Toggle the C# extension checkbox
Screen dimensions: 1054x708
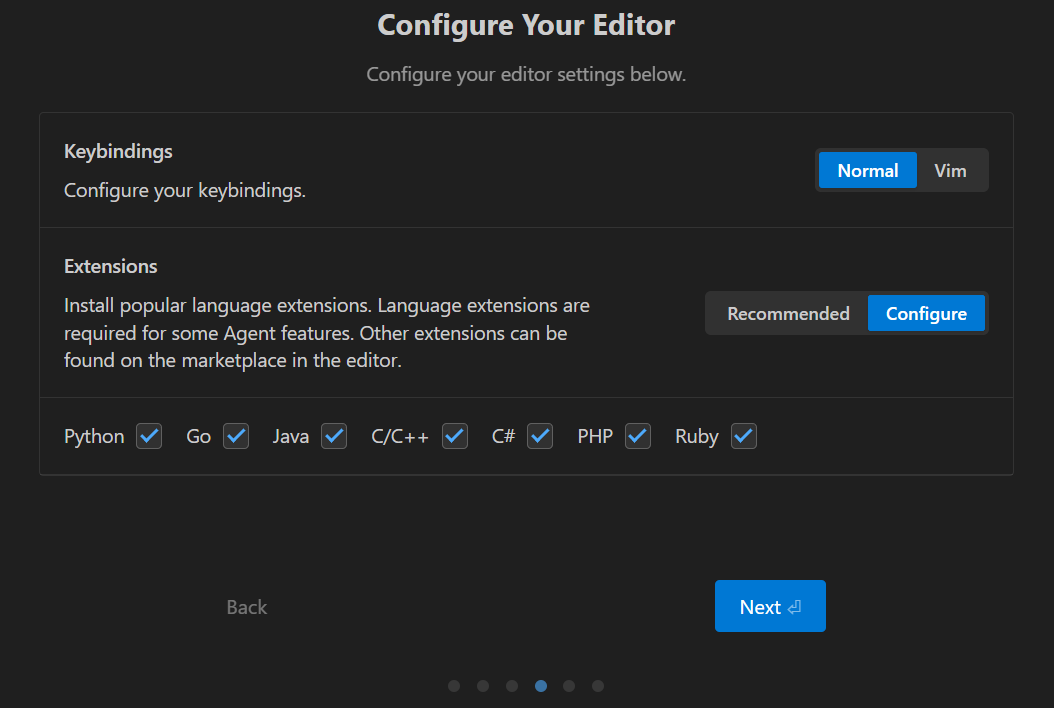click(540, 436)
